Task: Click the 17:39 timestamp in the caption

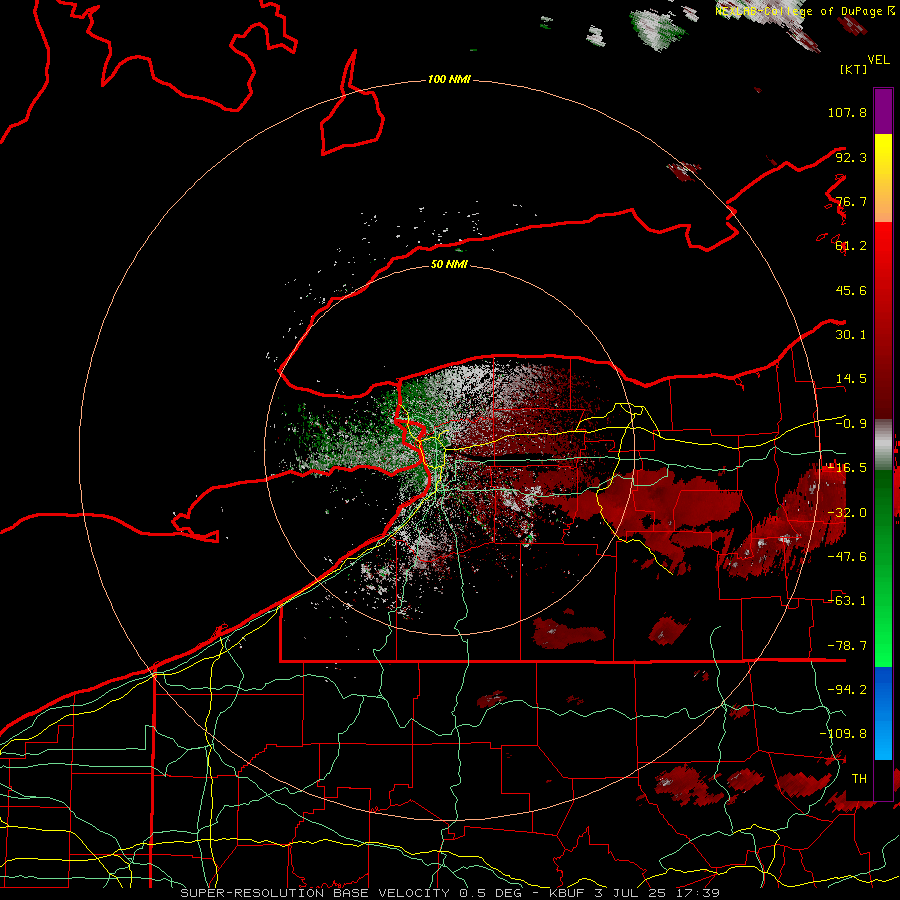Action: tap(697, 893)
